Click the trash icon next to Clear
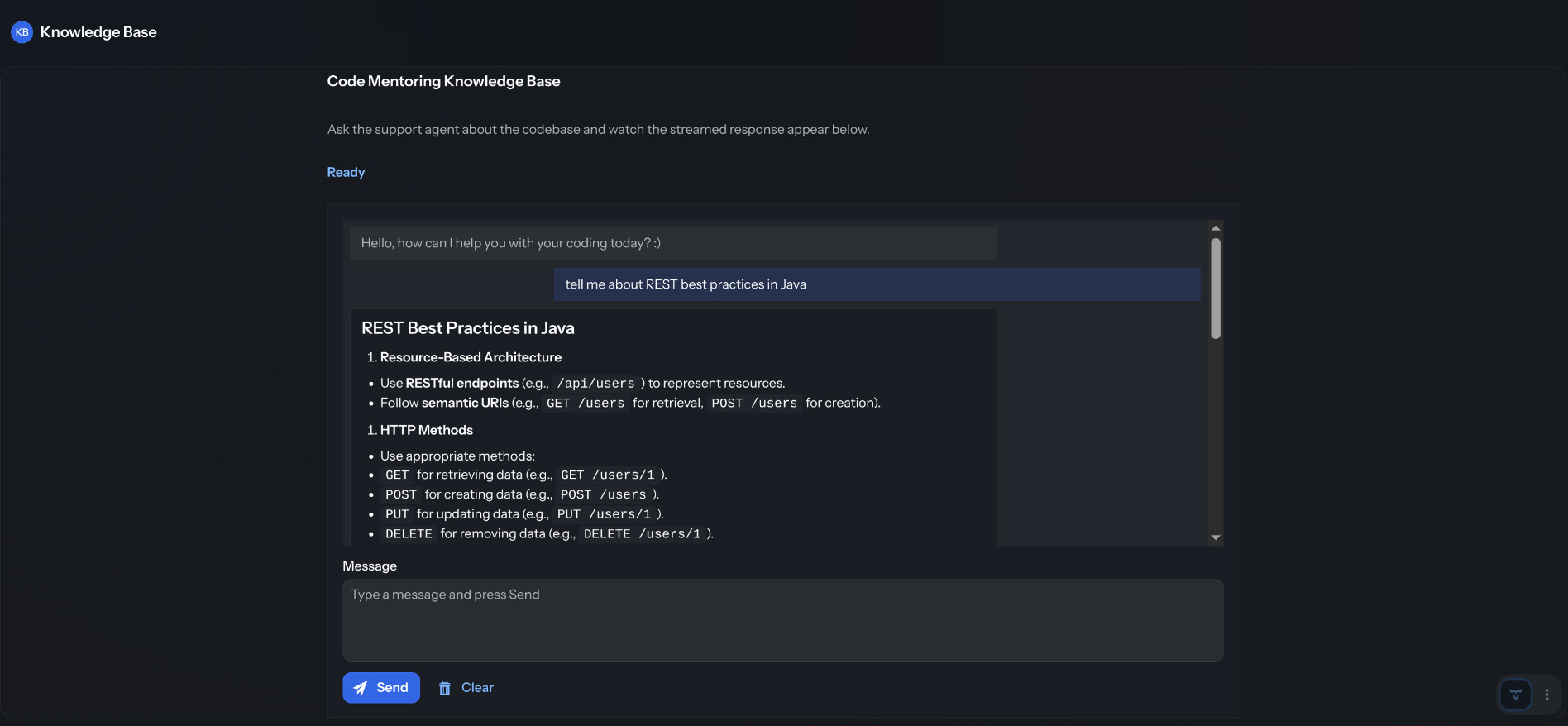1568x726 pixels. click(445, 688)
